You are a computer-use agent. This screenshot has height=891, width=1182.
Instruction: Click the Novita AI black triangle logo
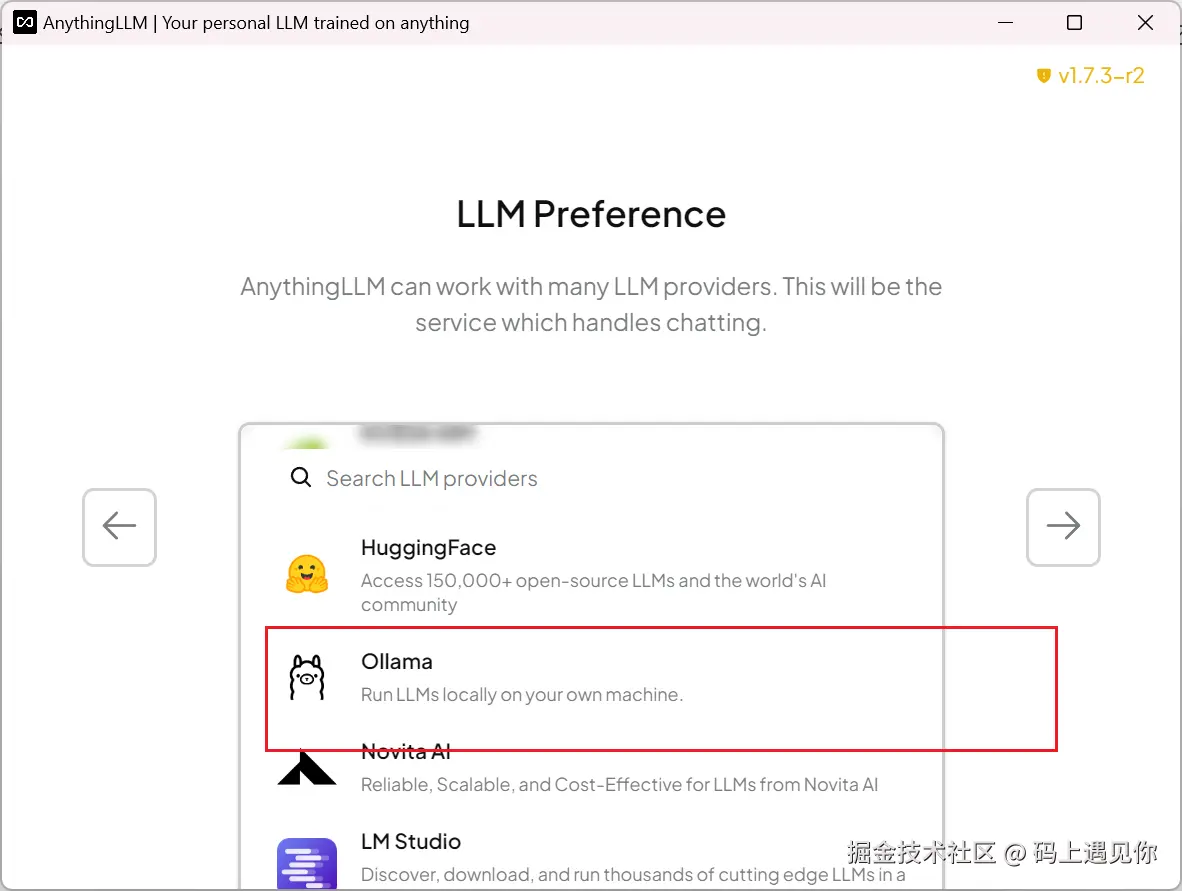pos(307,767)
